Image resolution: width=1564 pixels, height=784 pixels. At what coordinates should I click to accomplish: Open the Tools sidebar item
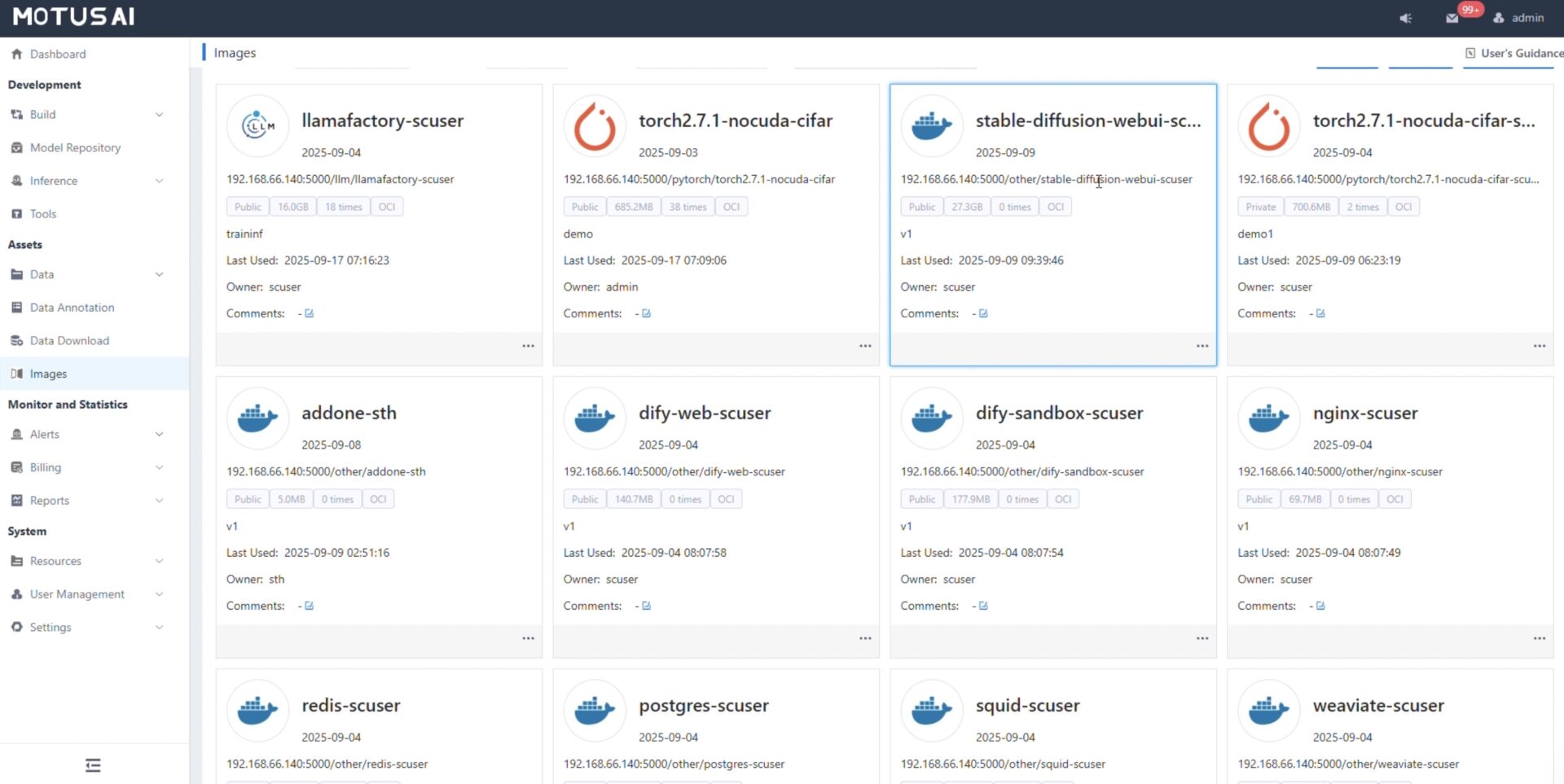tap(44, 213)
